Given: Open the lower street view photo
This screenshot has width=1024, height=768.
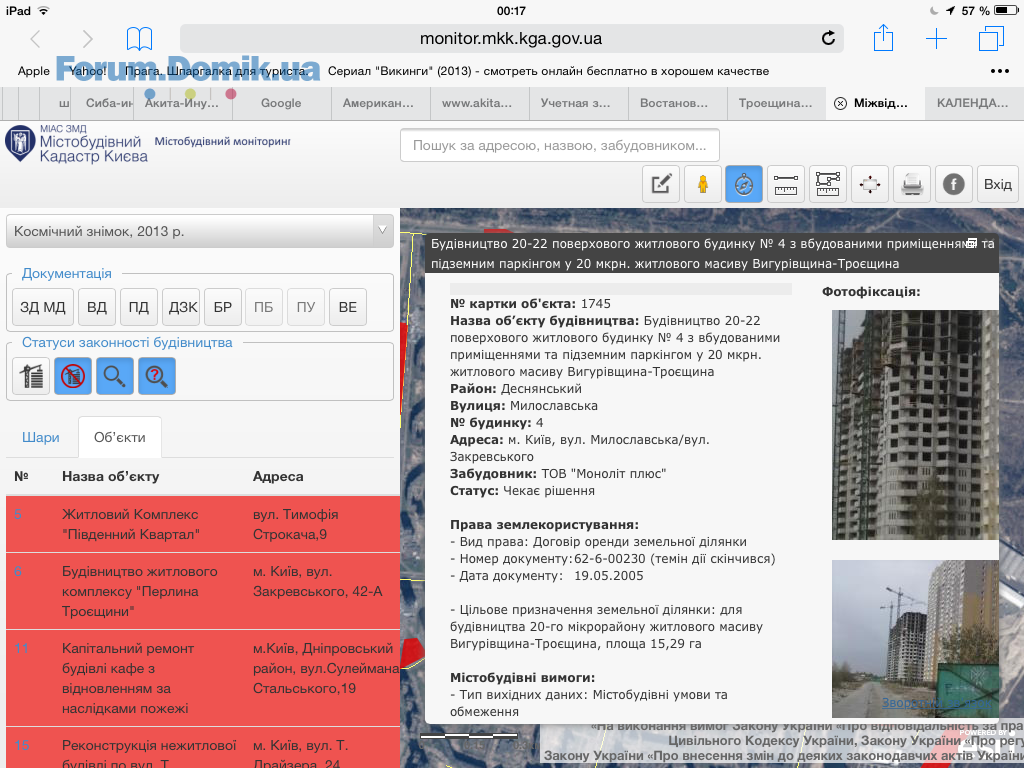Looking at the screenshot, I should (x=915, y=639).
